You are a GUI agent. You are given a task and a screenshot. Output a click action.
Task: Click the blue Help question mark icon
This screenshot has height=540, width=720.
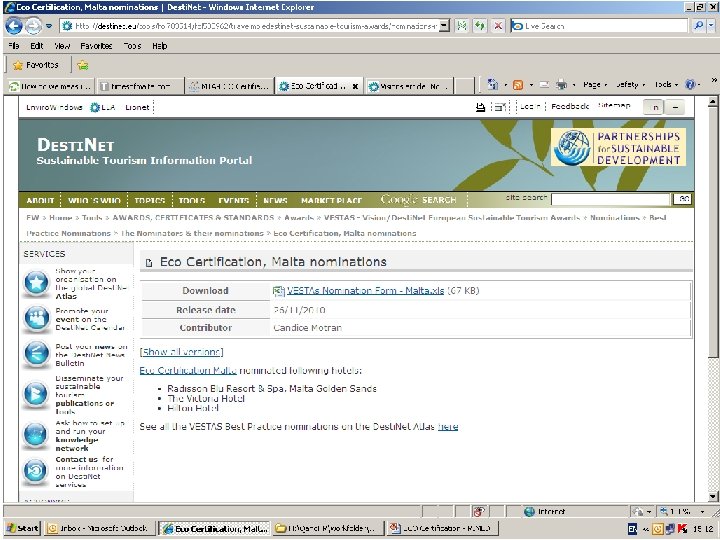pyautogui.click(x=690, y=84)
